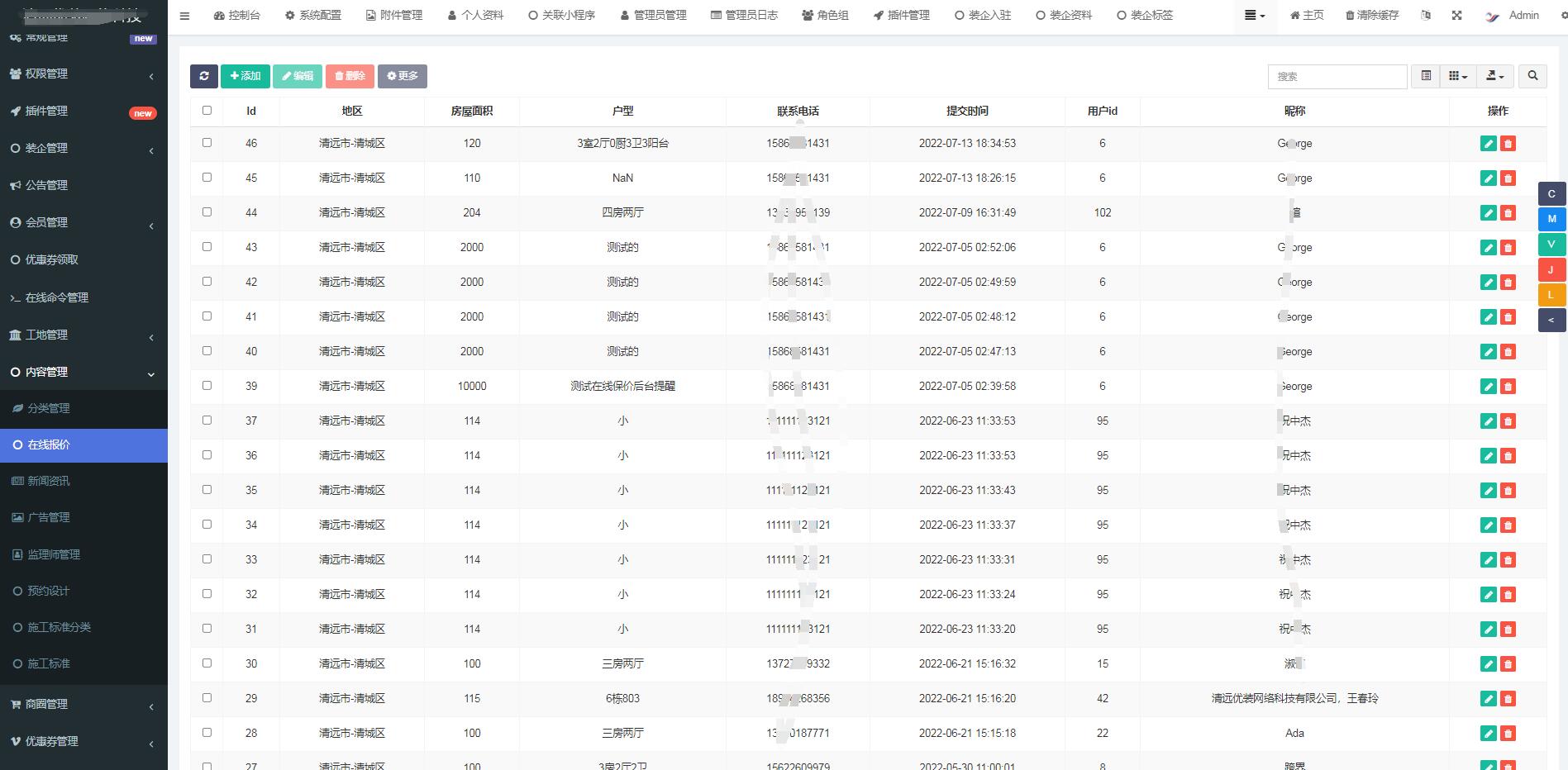
Task: Click the 清除缓存 link in header
Action: (1372, 16)
